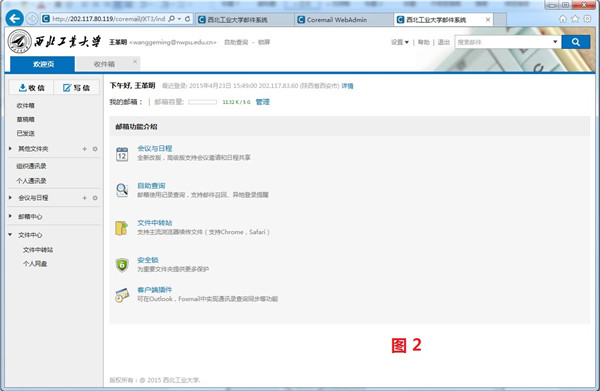The image size is (600, 391).
Task: Click the favorites star icon
Action: (x=575, y=19)
